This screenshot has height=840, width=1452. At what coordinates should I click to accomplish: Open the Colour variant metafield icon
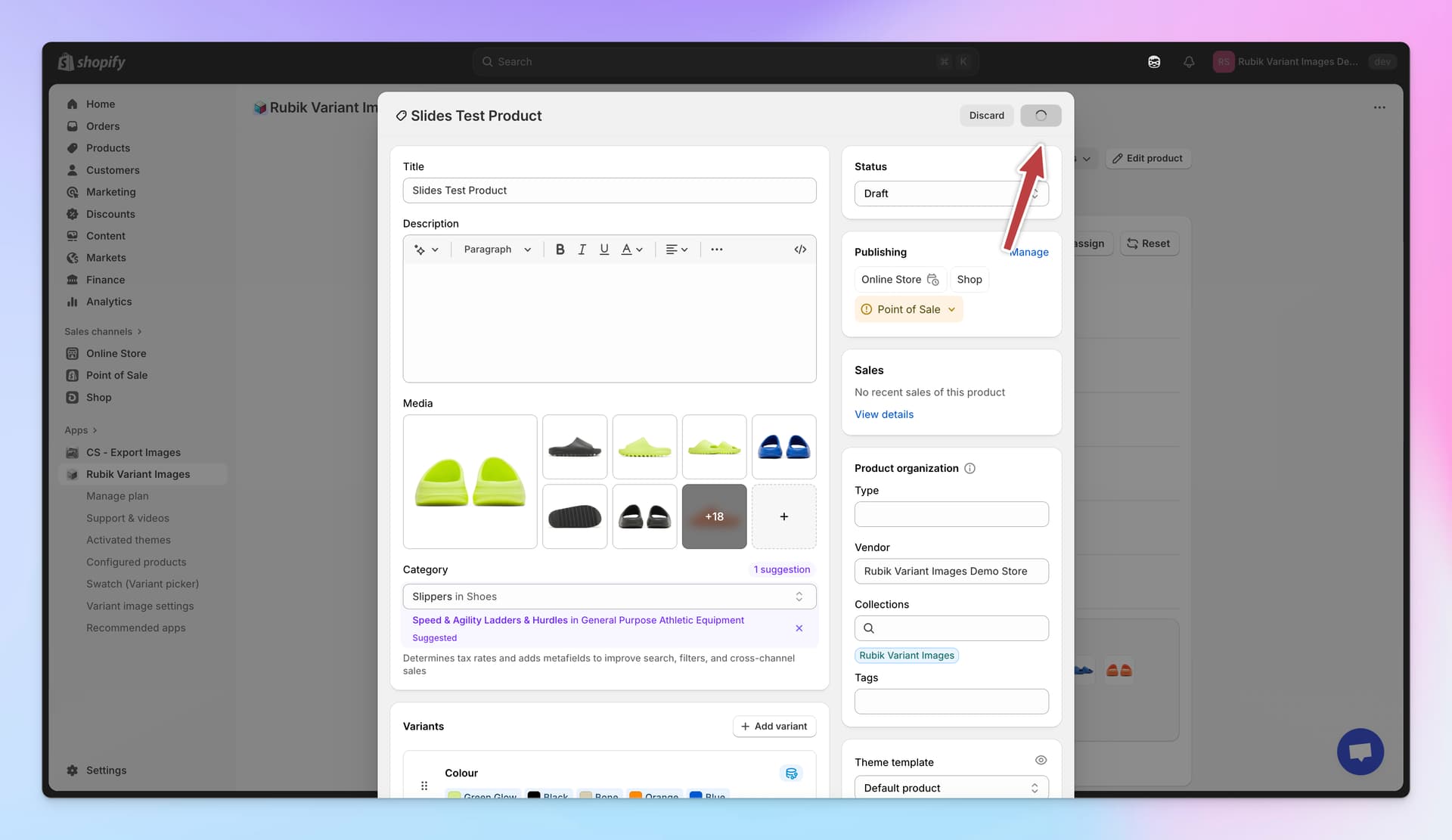click(x=791, y=773)
